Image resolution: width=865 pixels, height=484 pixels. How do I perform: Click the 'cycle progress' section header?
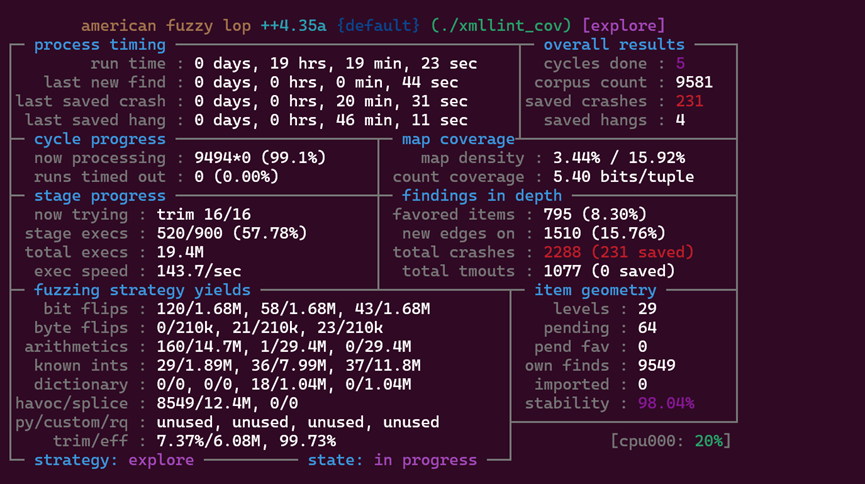click(100, 139)
